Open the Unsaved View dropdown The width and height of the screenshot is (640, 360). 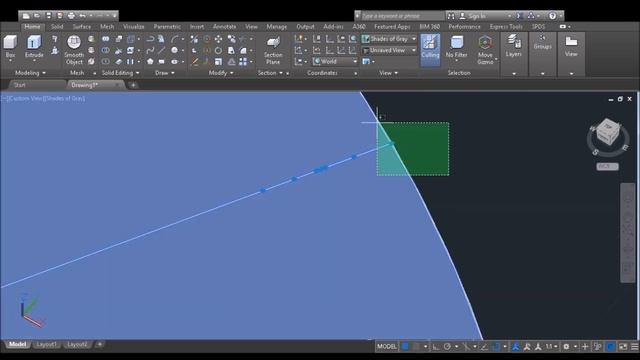(x=389, y=50)
